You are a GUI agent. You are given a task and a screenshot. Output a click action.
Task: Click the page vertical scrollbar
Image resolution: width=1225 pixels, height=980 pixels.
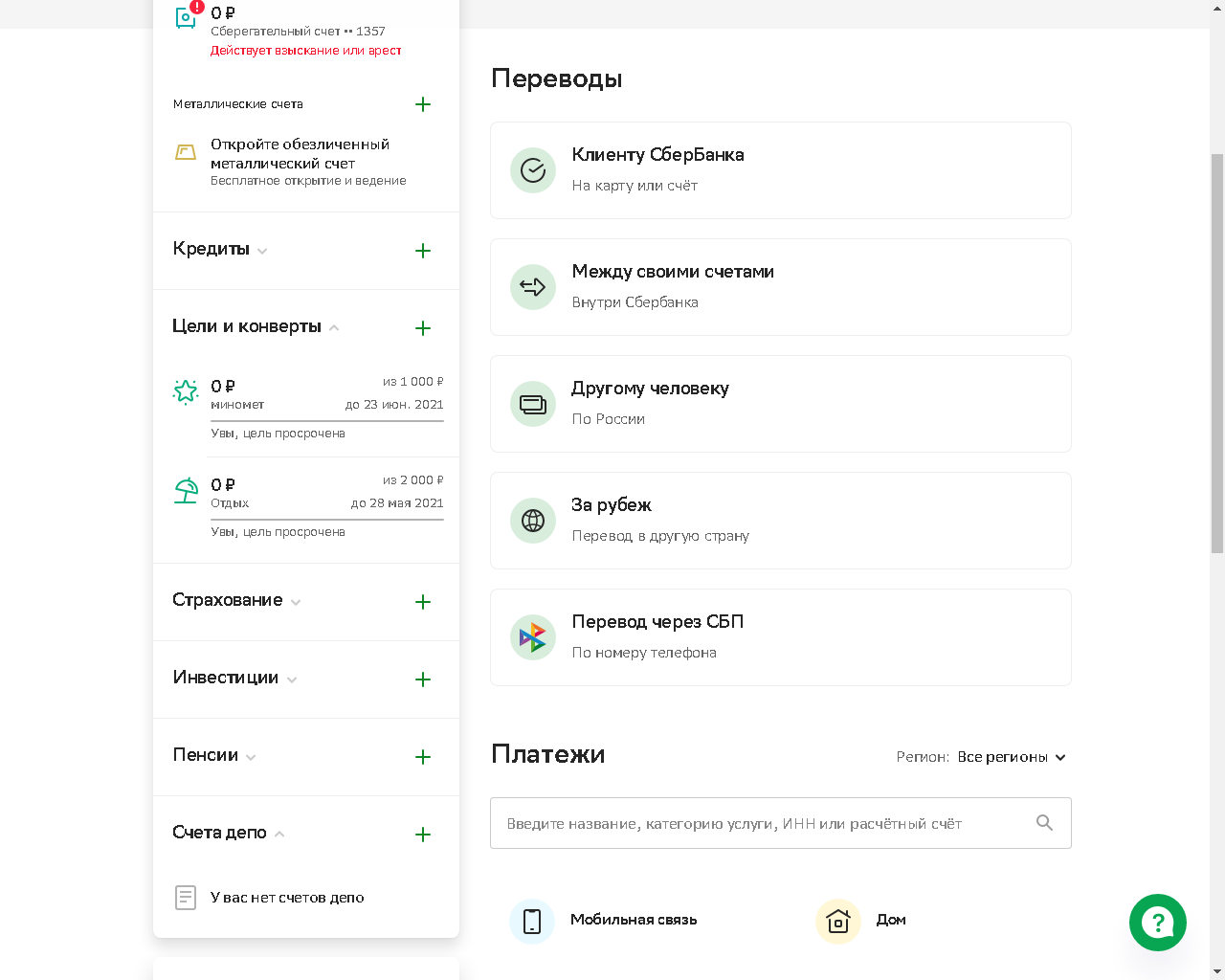point(1217,354)
